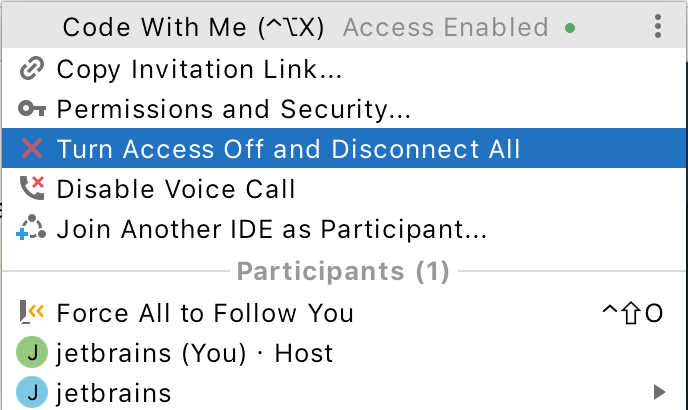The width and height of the screenshot is (688, 410).
Task: Select Copy Invitation Link menu entry
Action: pos(200,69)
